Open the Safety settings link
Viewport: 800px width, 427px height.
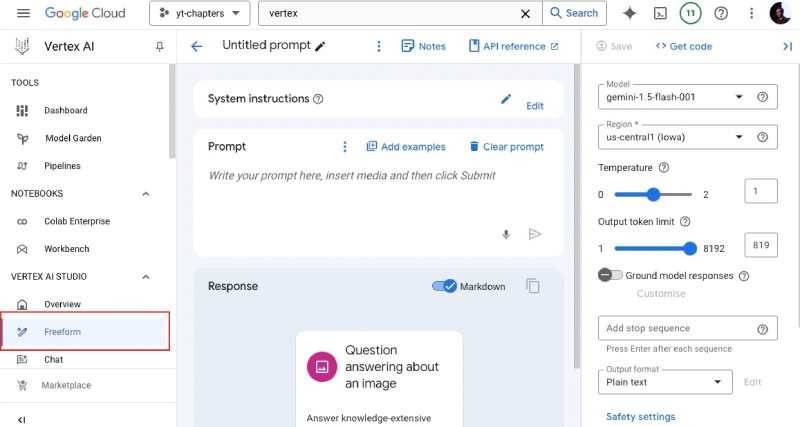point(640,416)
